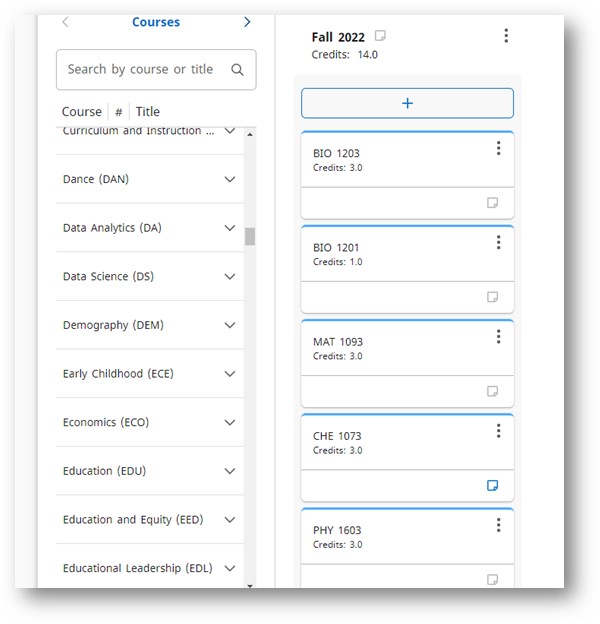The width and height of the screenshot is (600, 624).
Task: Expand the Data Science (DS) chevron
Action: point(229,277)
